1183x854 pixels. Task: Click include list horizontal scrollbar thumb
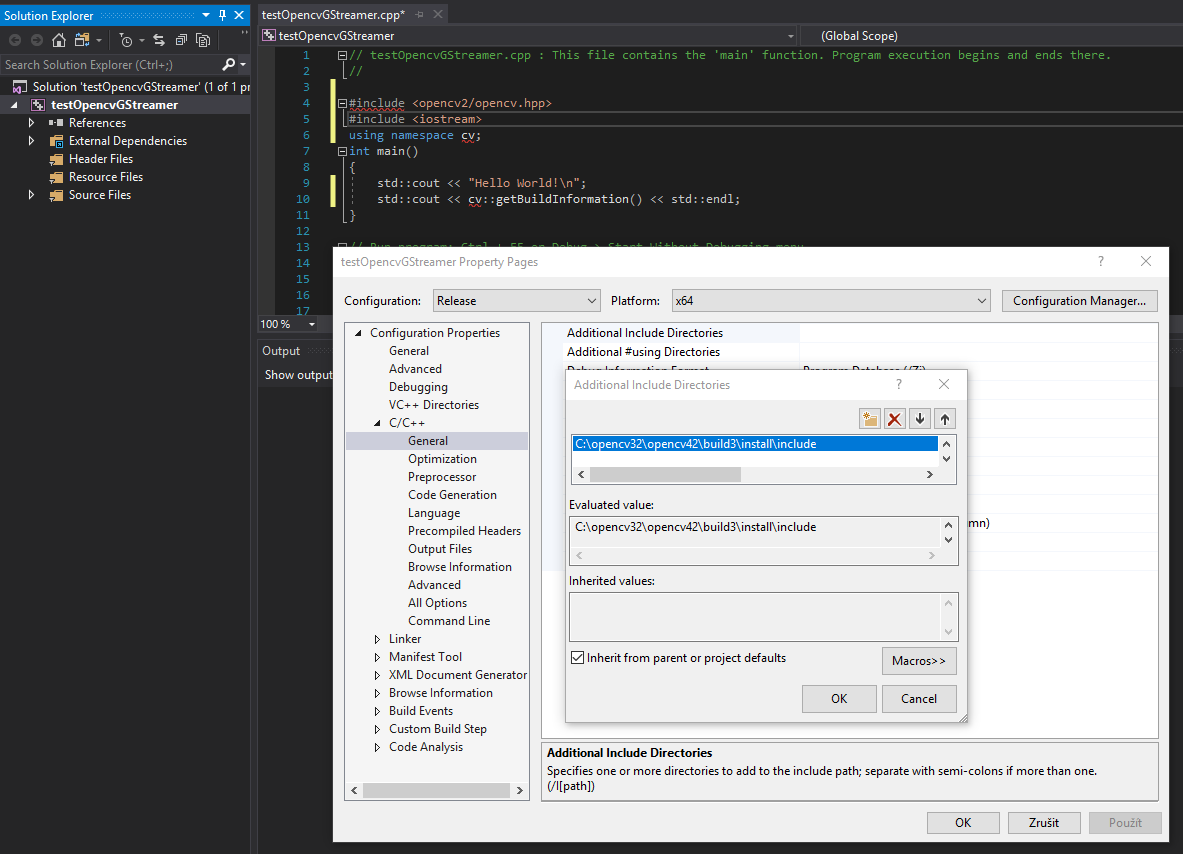point(665,475)
